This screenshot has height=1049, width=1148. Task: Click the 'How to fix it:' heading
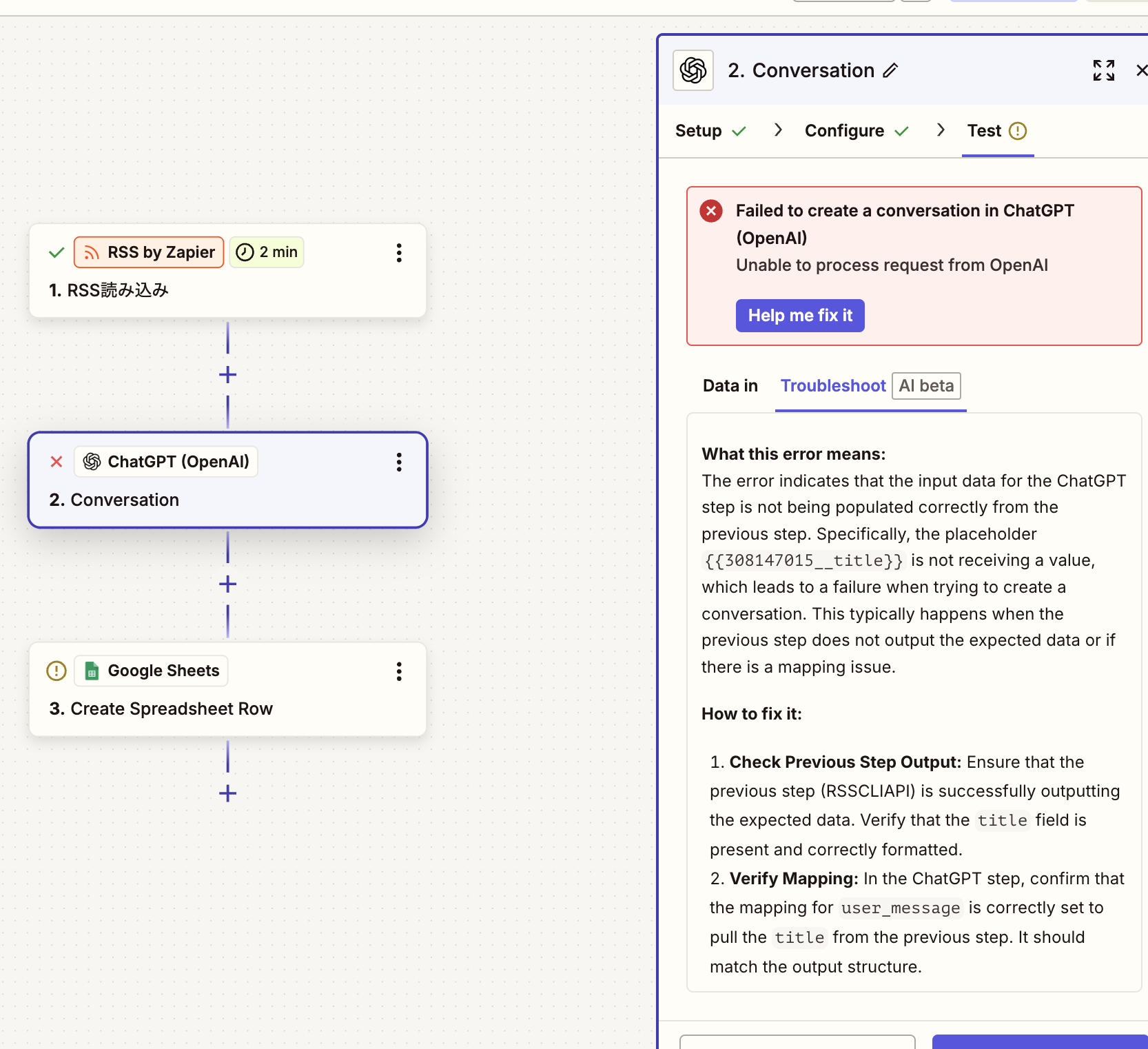pyautogui.click(x=752, y=714)
